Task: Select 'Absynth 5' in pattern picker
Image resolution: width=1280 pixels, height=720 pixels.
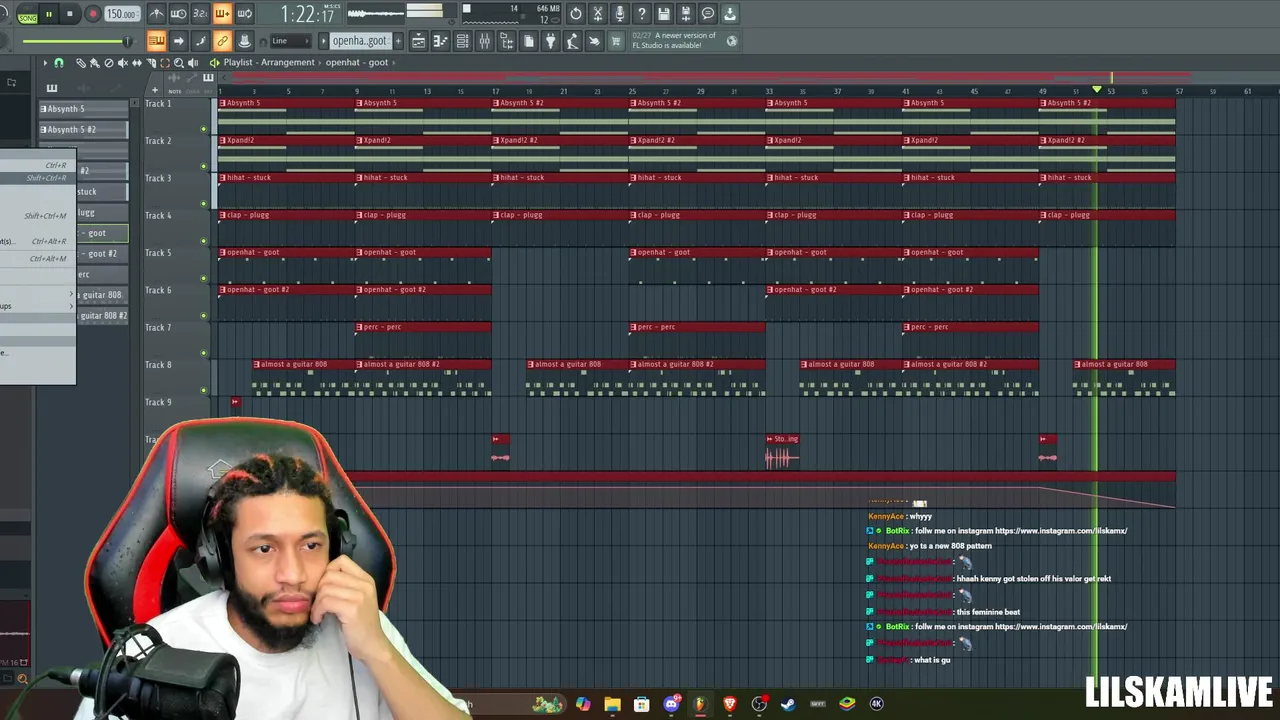Action: (83, 109)
